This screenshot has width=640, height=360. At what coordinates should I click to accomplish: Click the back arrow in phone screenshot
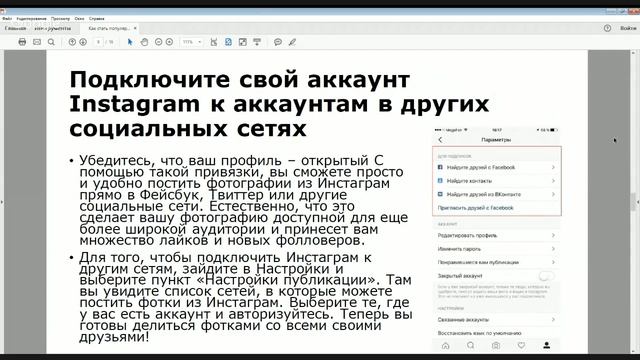[440, 140]
